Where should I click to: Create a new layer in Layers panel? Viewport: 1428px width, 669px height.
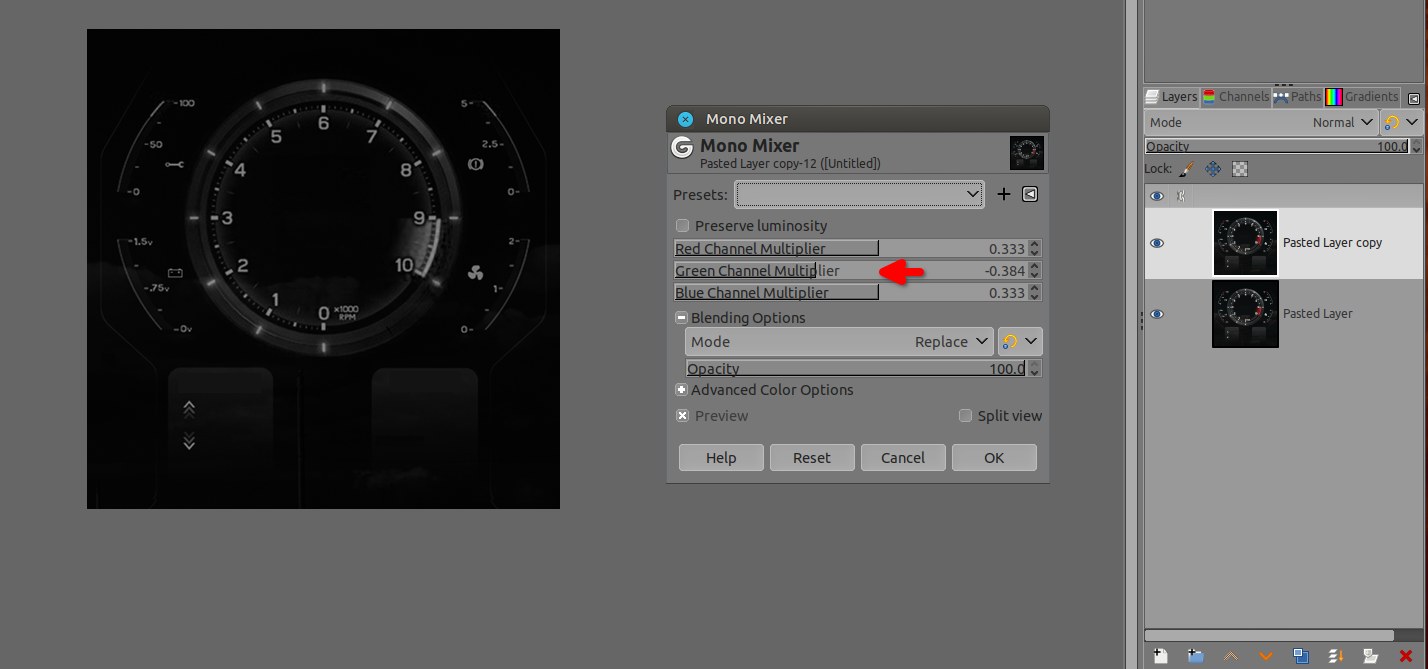pos(1160,656)
